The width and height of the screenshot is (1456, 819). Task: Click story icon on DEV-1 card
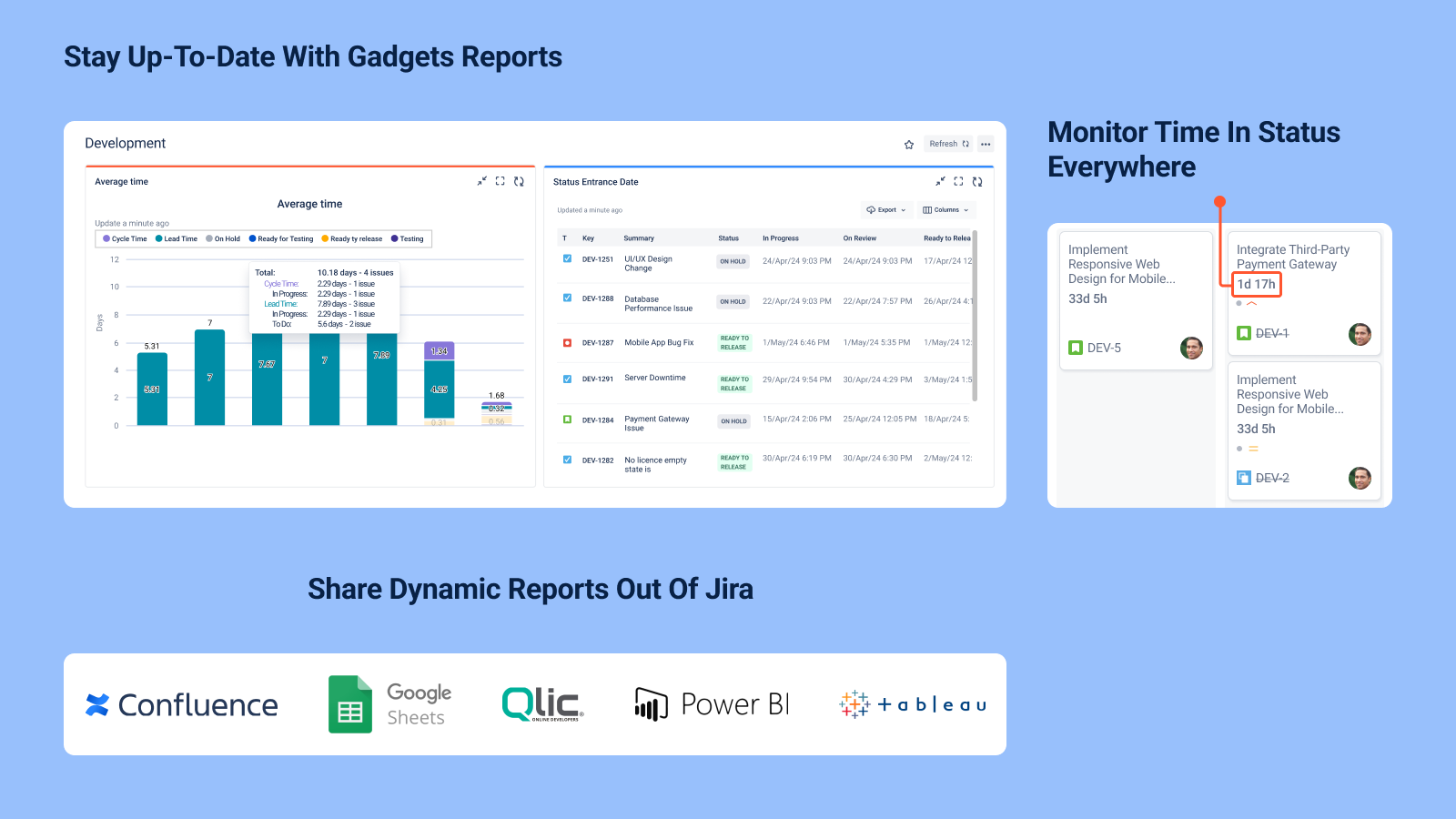tap(1244, 333)
